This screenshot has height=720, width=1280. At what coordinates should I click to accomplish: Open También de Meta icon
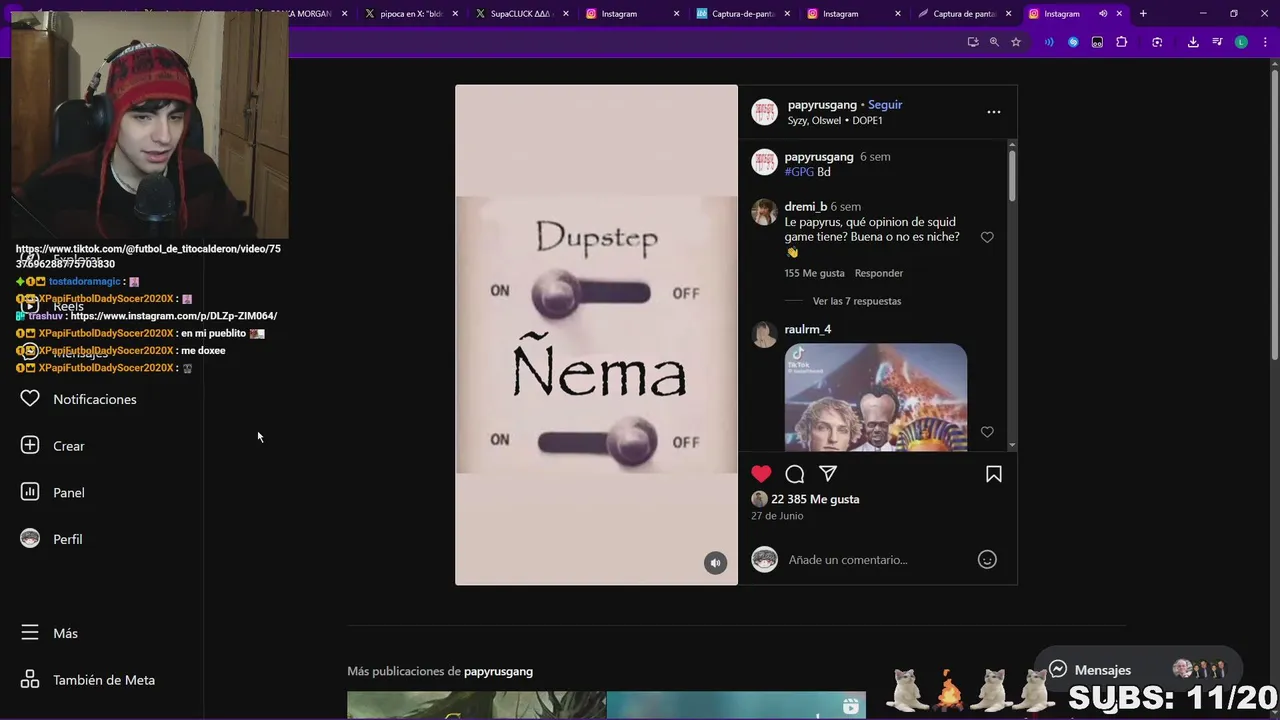[30, 680]
